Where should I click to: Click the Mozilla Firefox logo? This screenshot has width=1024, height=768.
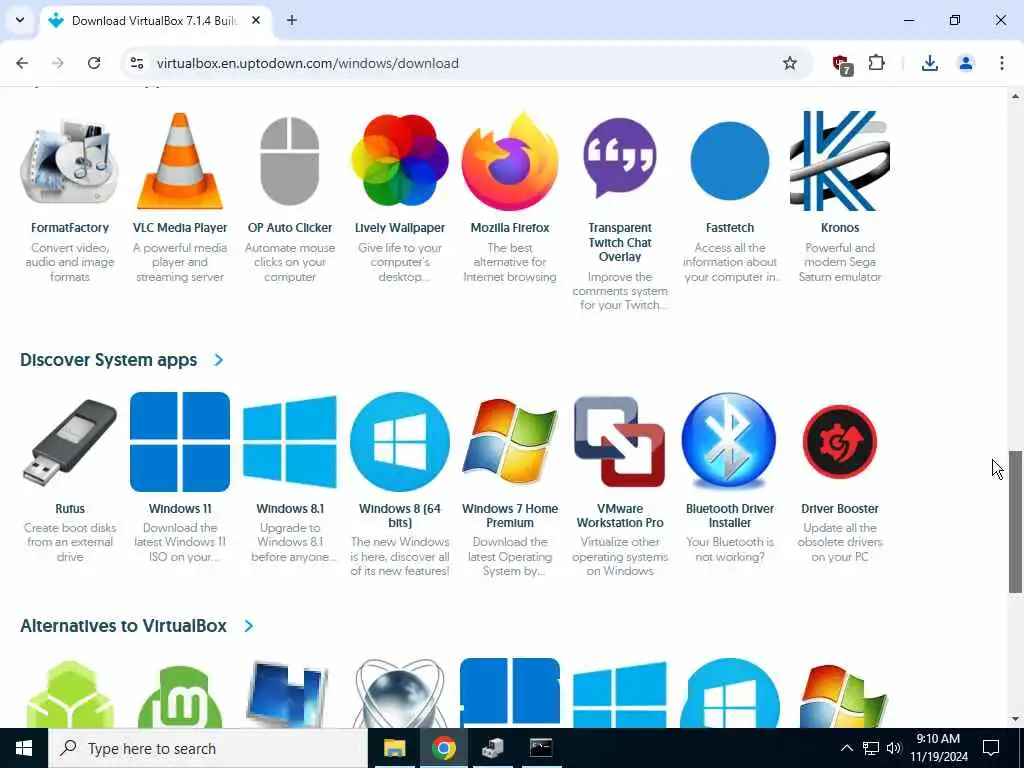(x=510, y=161)
